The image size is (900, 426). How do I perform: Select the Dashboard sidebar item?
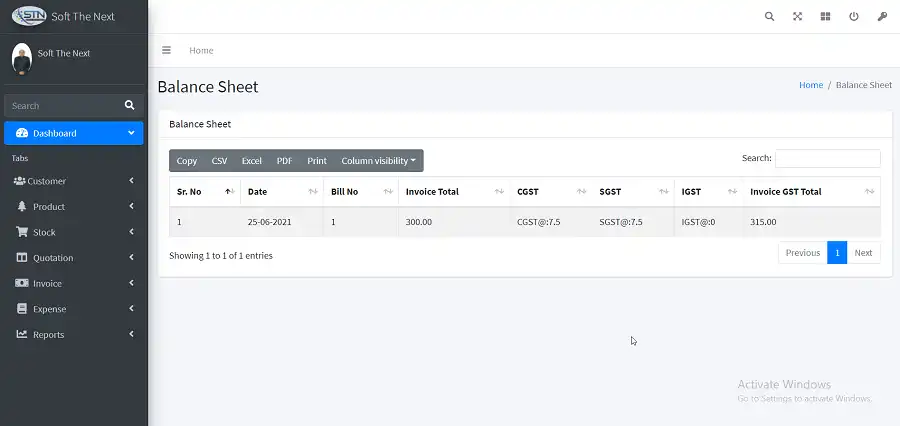(x=73, y=133)
